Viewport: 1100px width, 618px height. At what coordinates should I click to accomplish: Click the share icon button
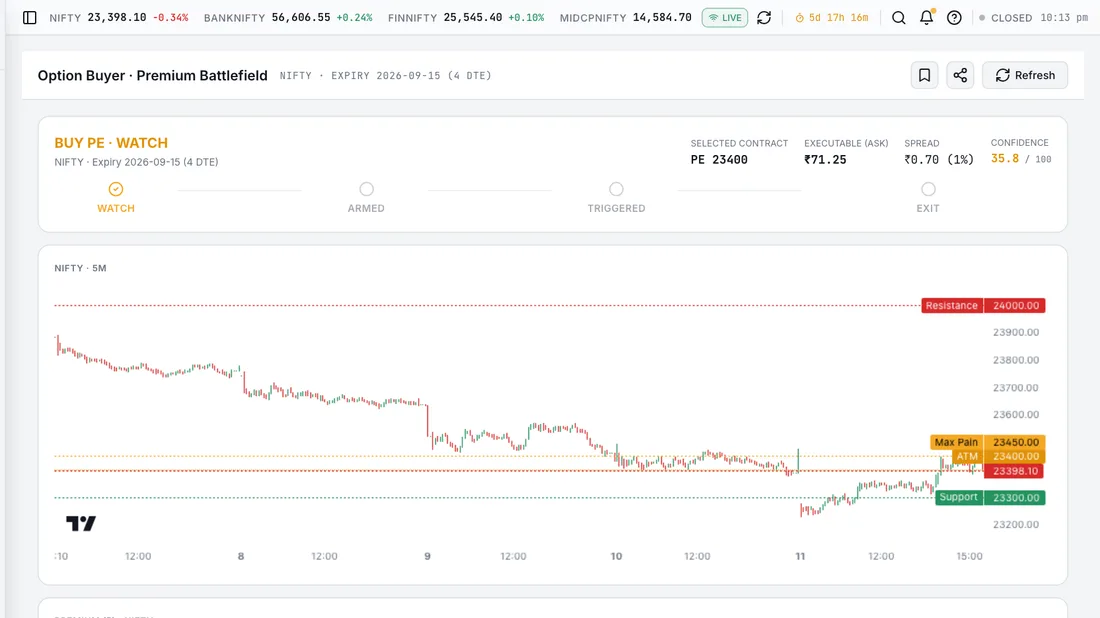pos(960,75)
